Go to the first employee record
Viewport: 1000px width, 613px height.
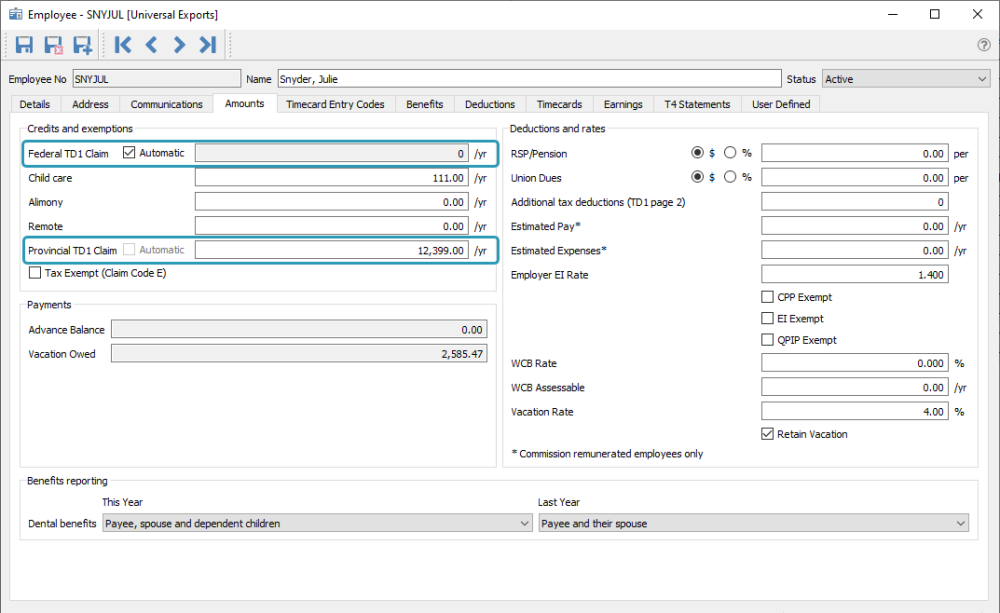point(122,45)
